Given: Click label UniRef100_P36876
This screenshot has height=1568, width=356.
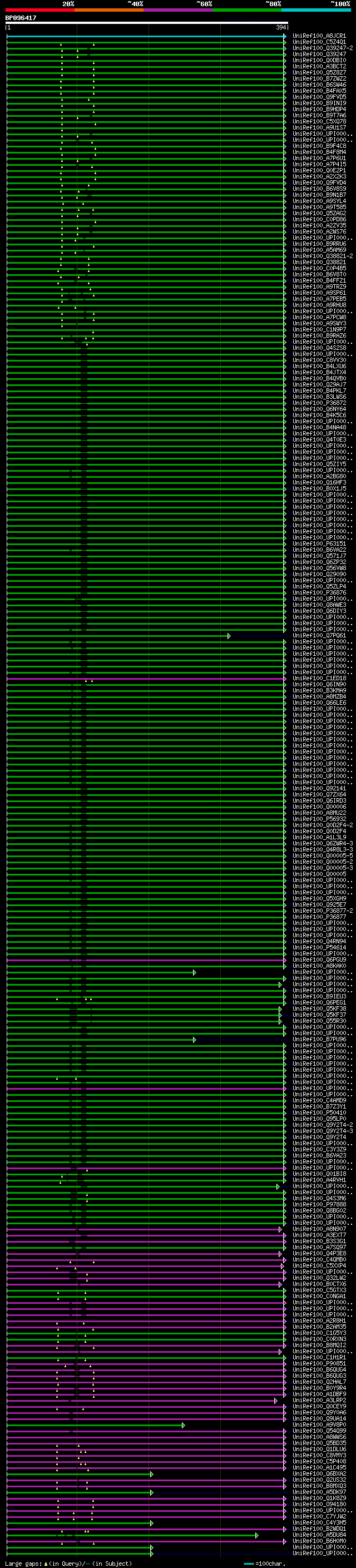Looking at the screenshot, I should pos(319,593).
